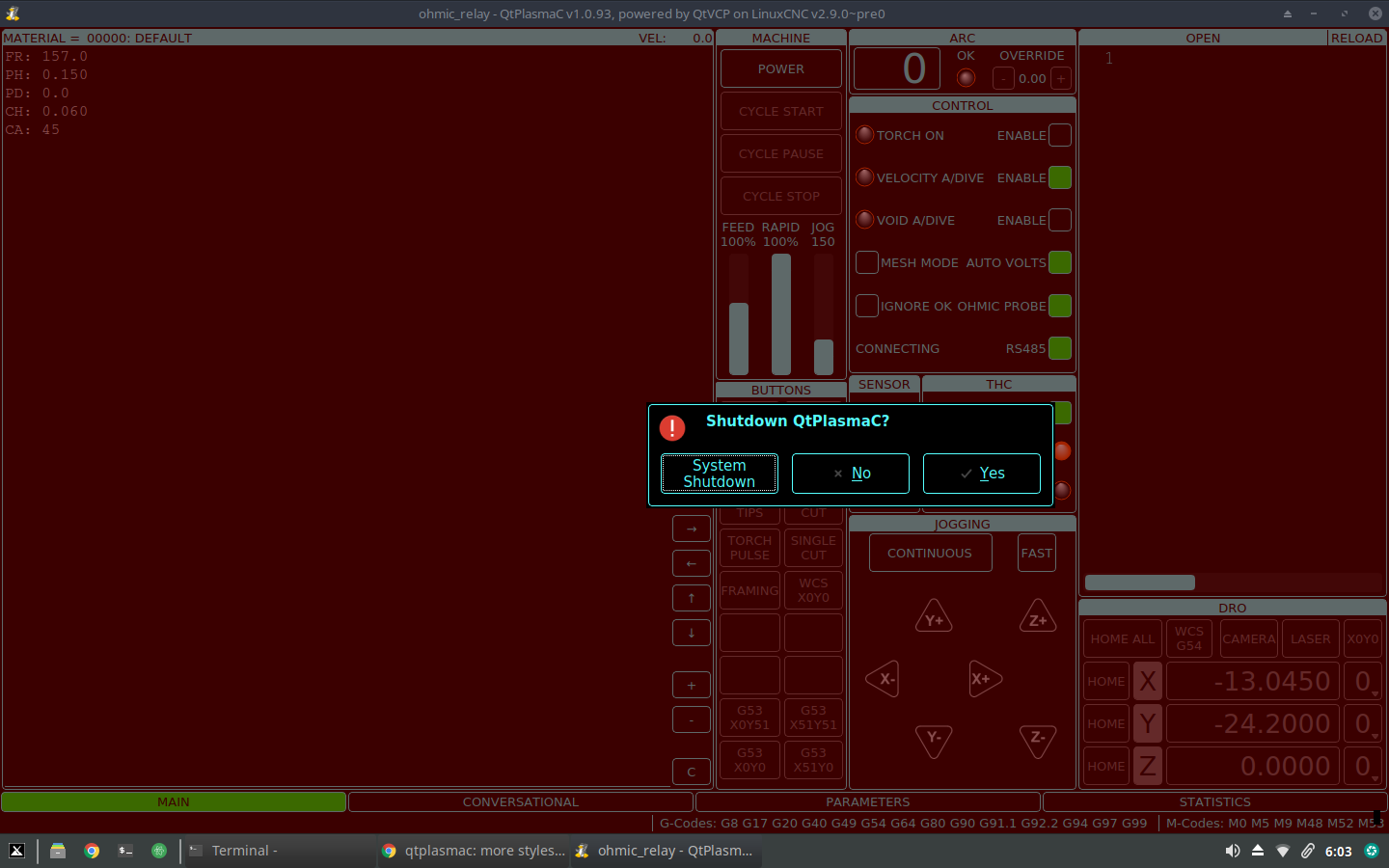Home the X axis
Viewport: 1389px width, 868px height.
coord(1106,681)
